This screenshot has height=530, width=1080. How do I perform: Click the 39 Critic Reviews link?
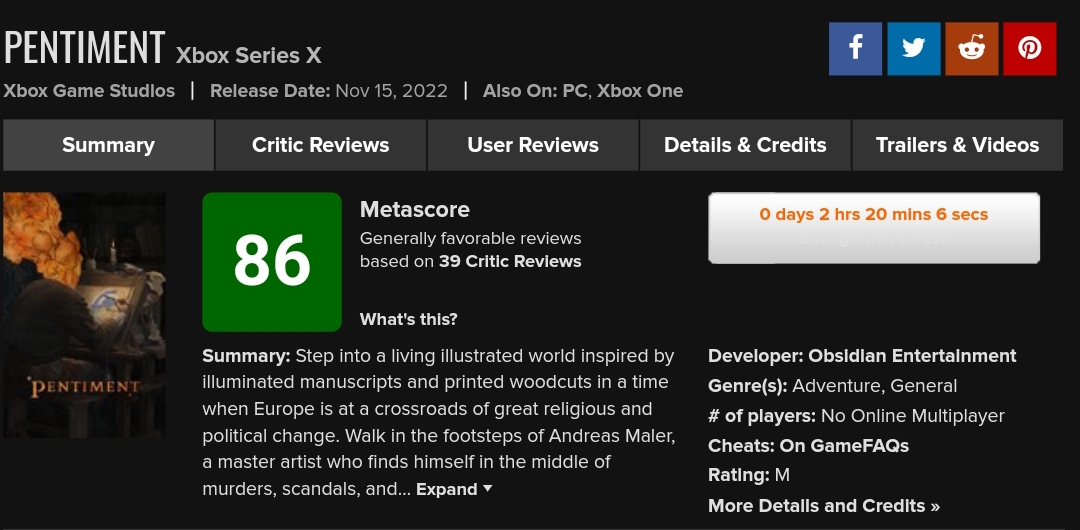point(510,261)
